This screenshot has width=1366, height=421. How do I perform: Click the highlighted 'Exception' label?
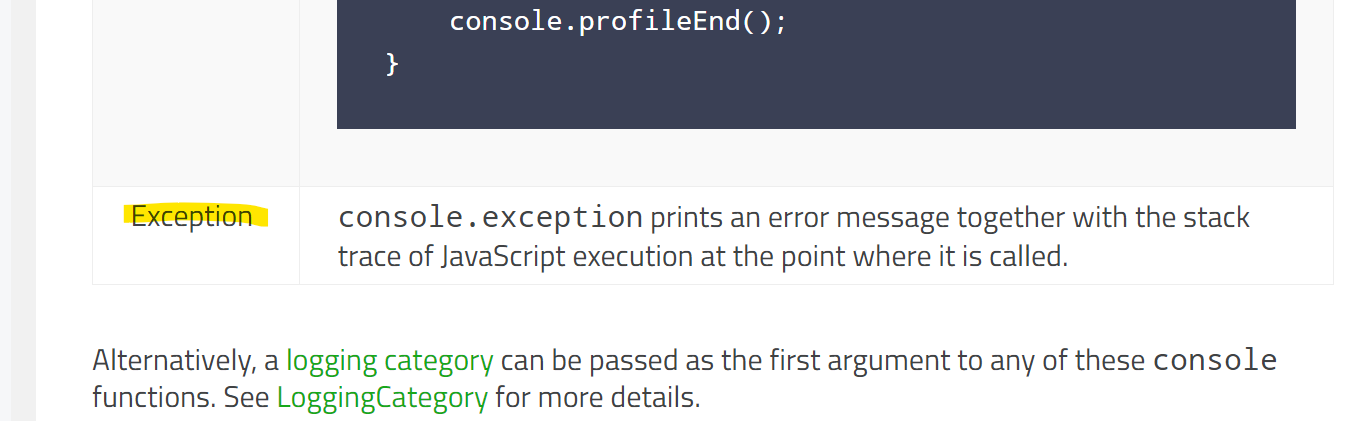click(192, 217)
